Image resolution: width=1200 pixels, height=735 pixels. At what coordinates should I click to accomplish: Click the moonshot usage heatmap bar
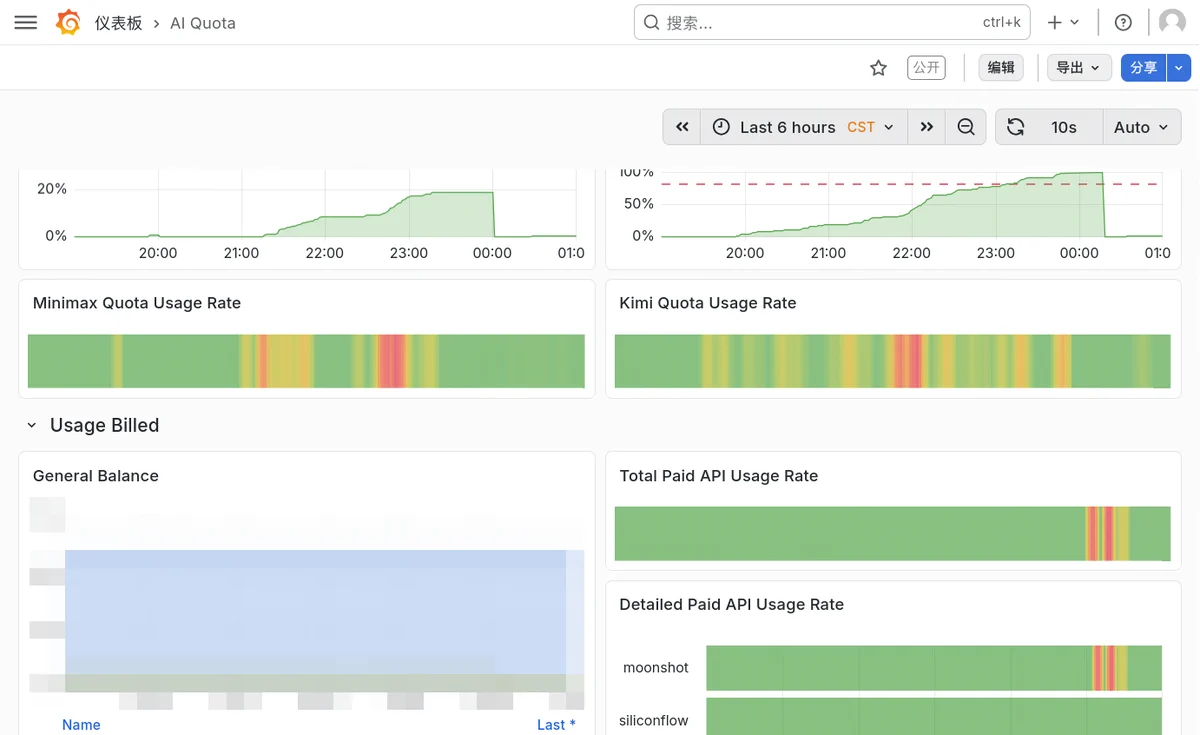[934, 668]
